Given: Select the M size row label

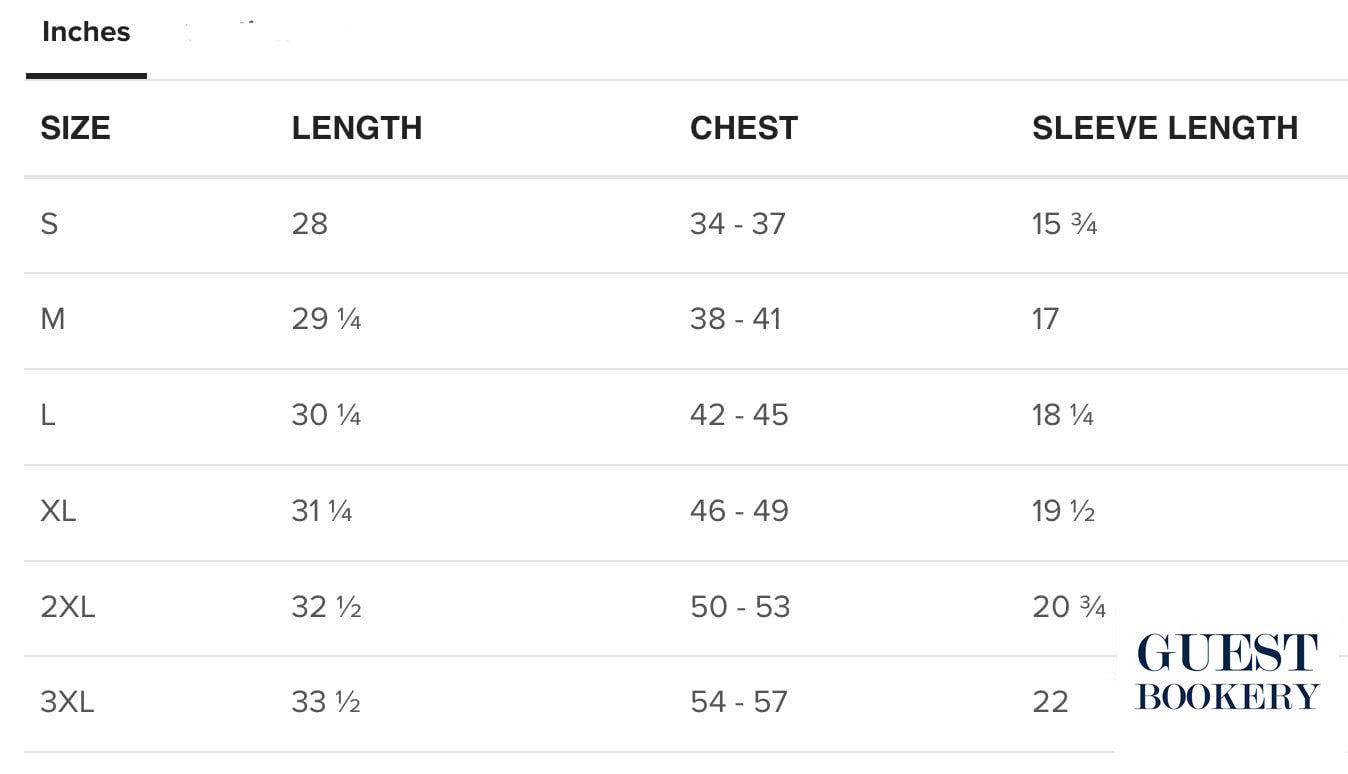Looking at the screenshot, I should click(x=53, y=320).
